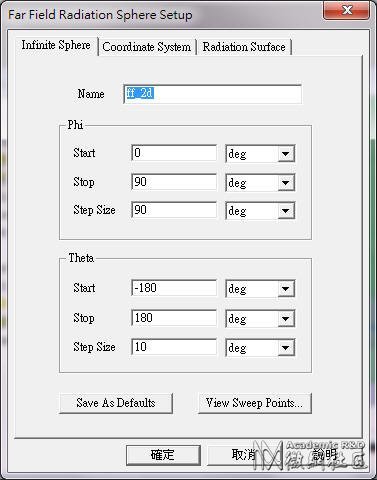This screenshot has width=377, height=480.
Task: Open the Theta Start unit dropdown
Action: pyautogui.click(x=260, y=289)
